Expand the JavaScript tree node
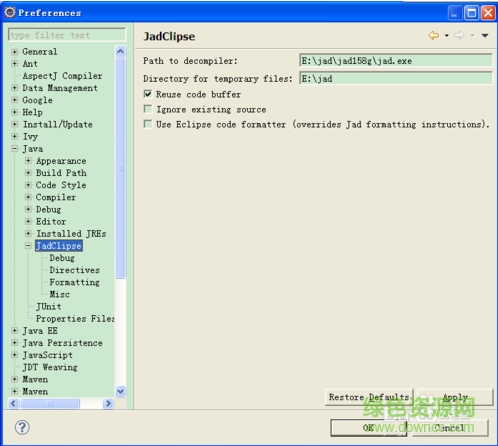This screenshot has width=498, height=446. (14, 355)
